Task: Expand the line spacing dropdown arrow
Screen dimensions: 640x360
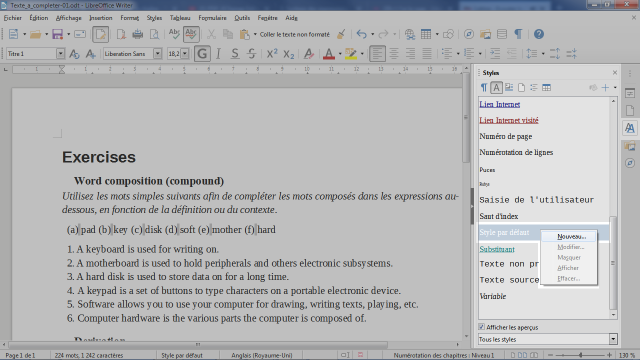Action: pos(543,54)
